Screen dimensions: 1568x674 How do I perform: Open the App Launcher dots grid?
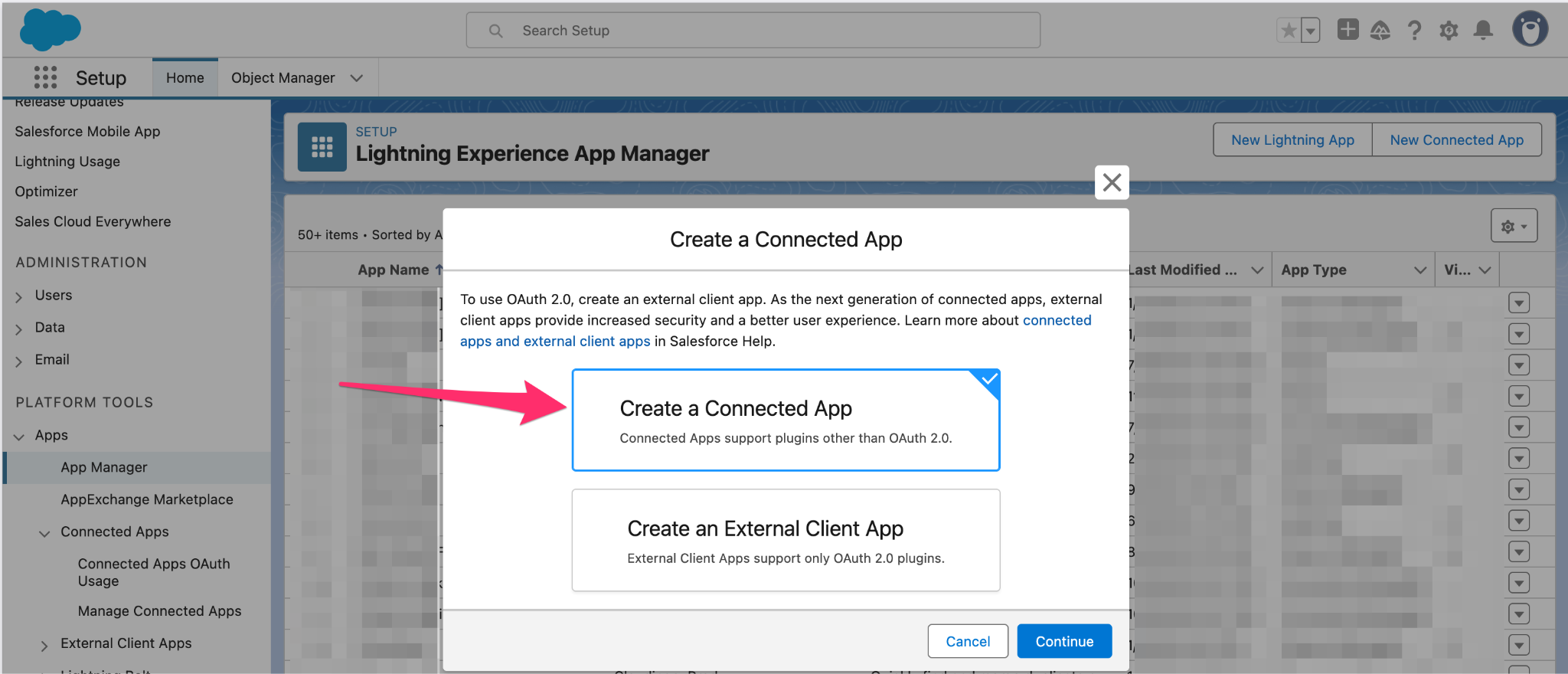tap(45, 77)
